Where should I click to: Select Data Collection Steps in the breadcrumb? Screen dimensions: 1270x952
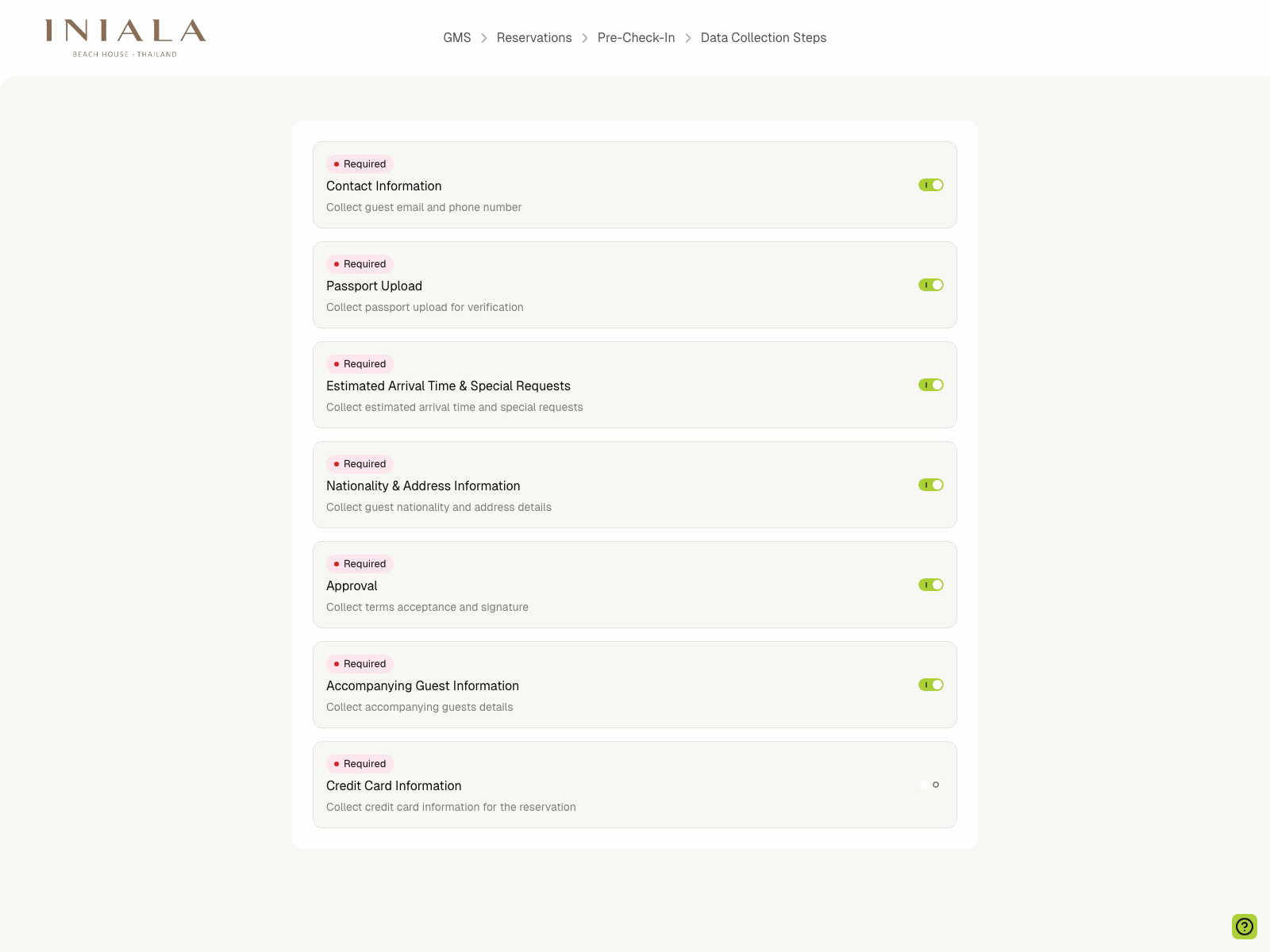[x=763, y=37]
